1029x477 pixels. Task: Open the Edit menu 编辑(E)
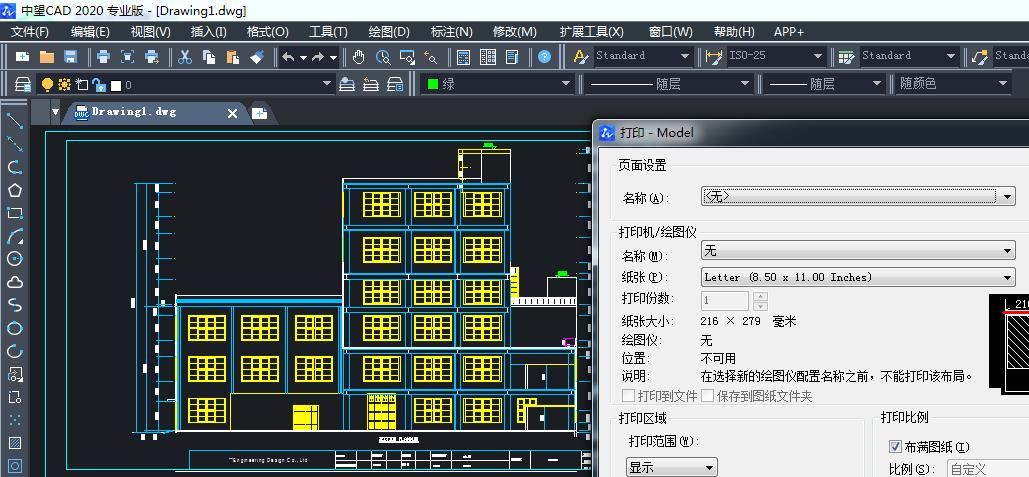coord(91,31)
